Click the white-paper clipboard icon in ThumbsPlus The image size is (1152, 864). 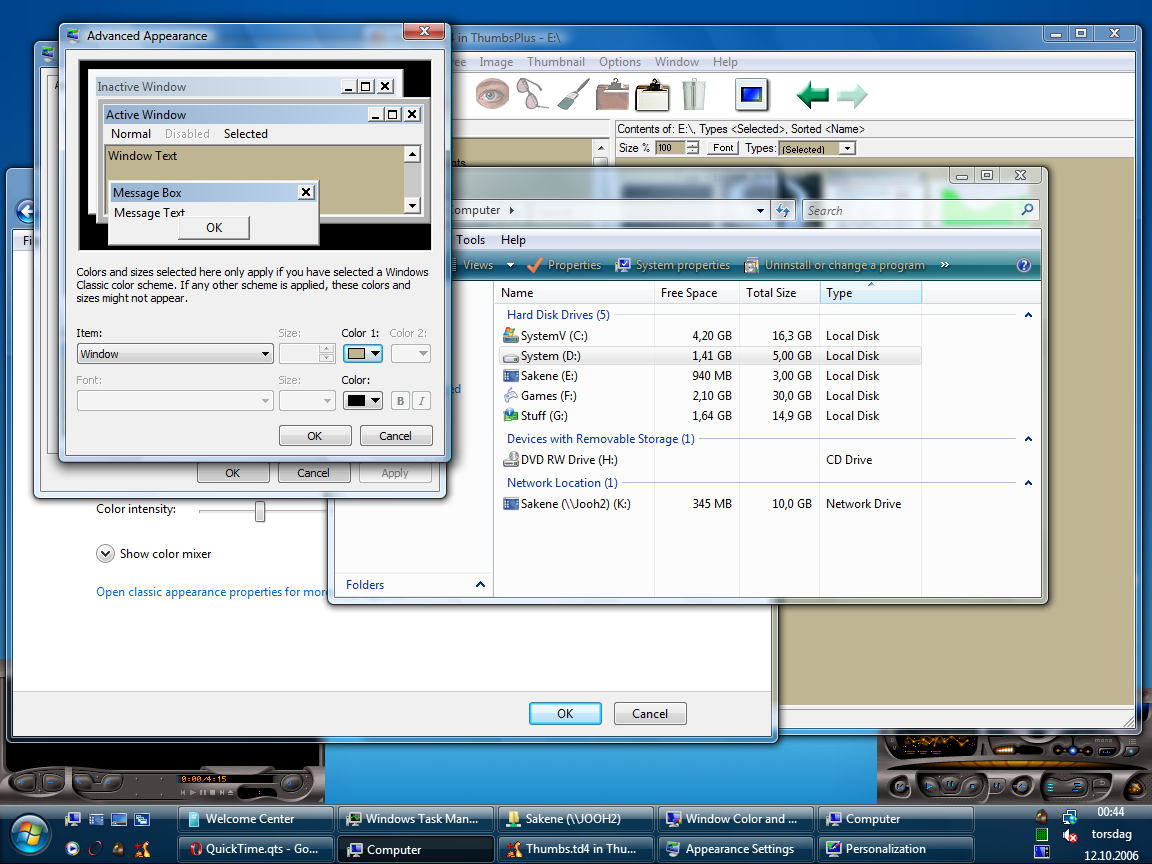652,95
